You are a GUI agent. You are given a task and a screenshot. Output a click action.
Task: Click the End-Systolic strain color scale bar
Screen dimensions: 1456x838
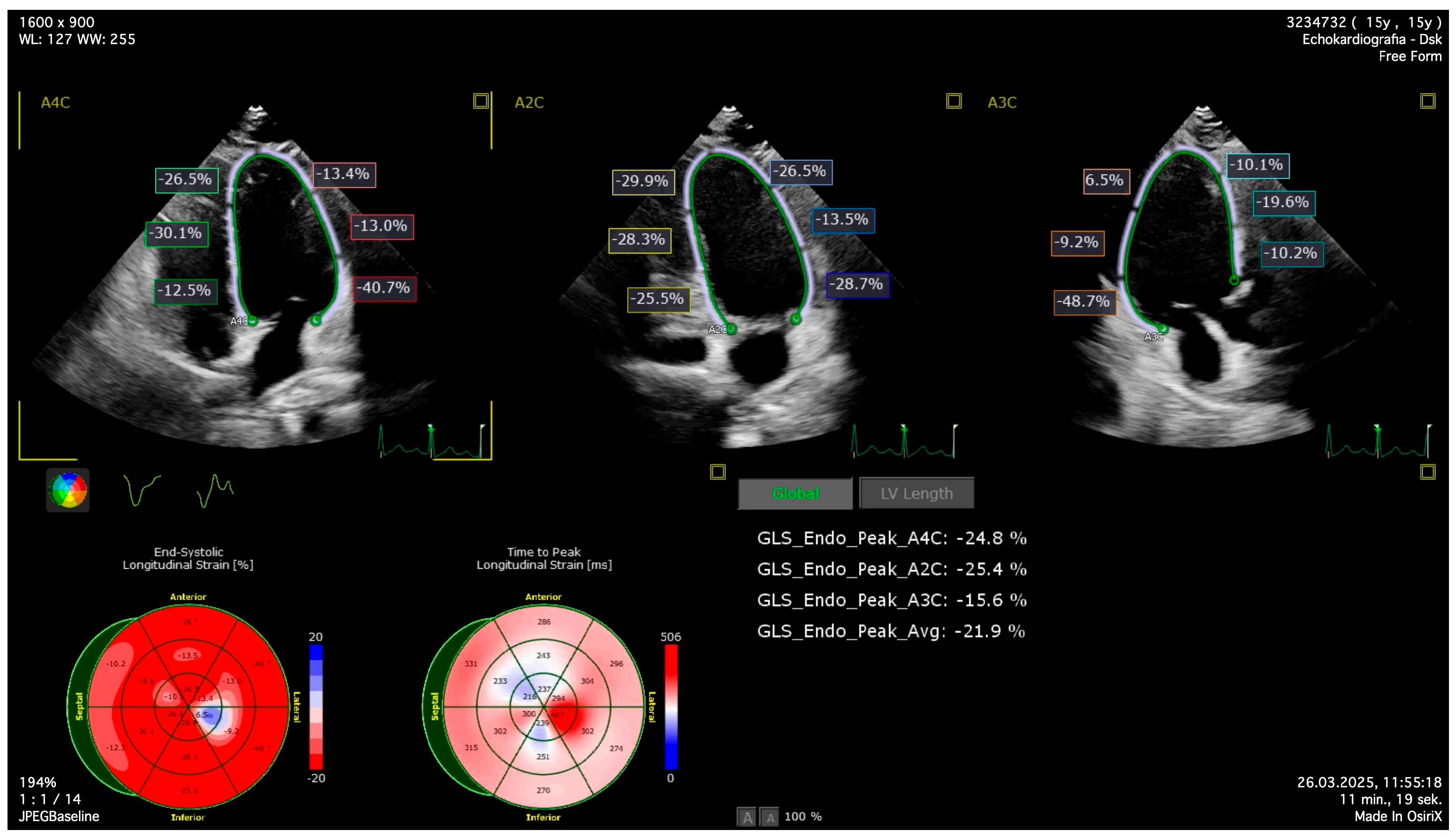tap(316, 707)
